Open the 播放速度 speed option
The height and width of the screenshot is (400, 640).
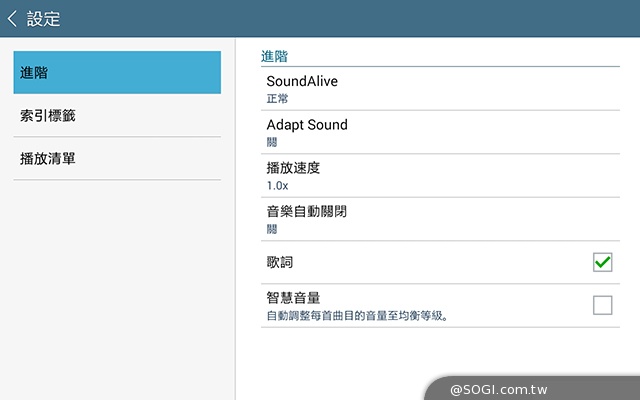[293, 167]
